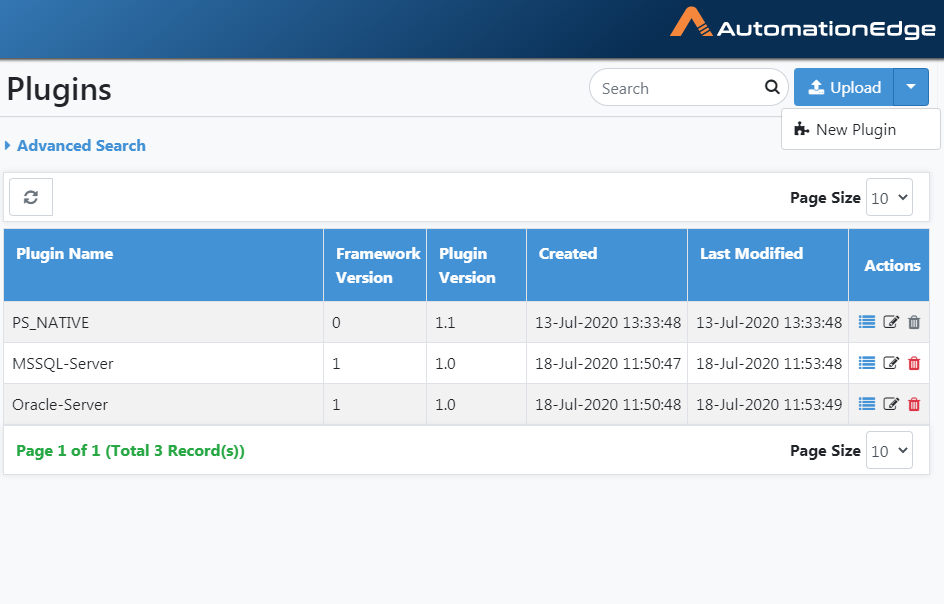Delete the MSSQL-Server plugin
The height and width of the screenshot is (604, 944).
pyautogui.click(x=914, y=363)
